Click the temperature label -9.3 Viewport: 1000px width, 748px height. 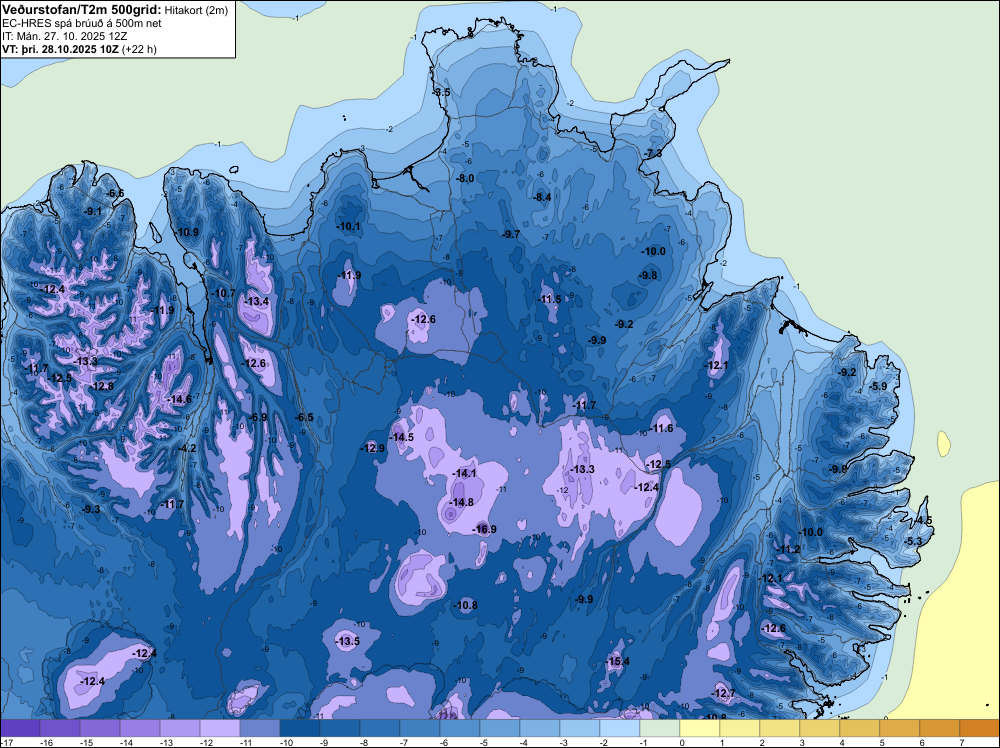tap(91, 510)
